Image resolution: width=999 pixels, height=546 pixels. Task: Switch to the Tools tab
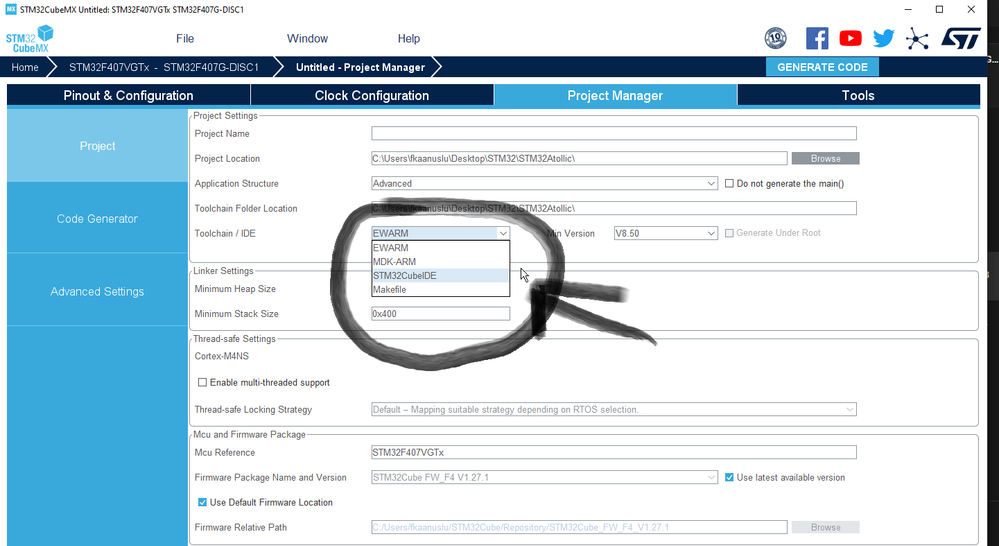pos(858,96)
